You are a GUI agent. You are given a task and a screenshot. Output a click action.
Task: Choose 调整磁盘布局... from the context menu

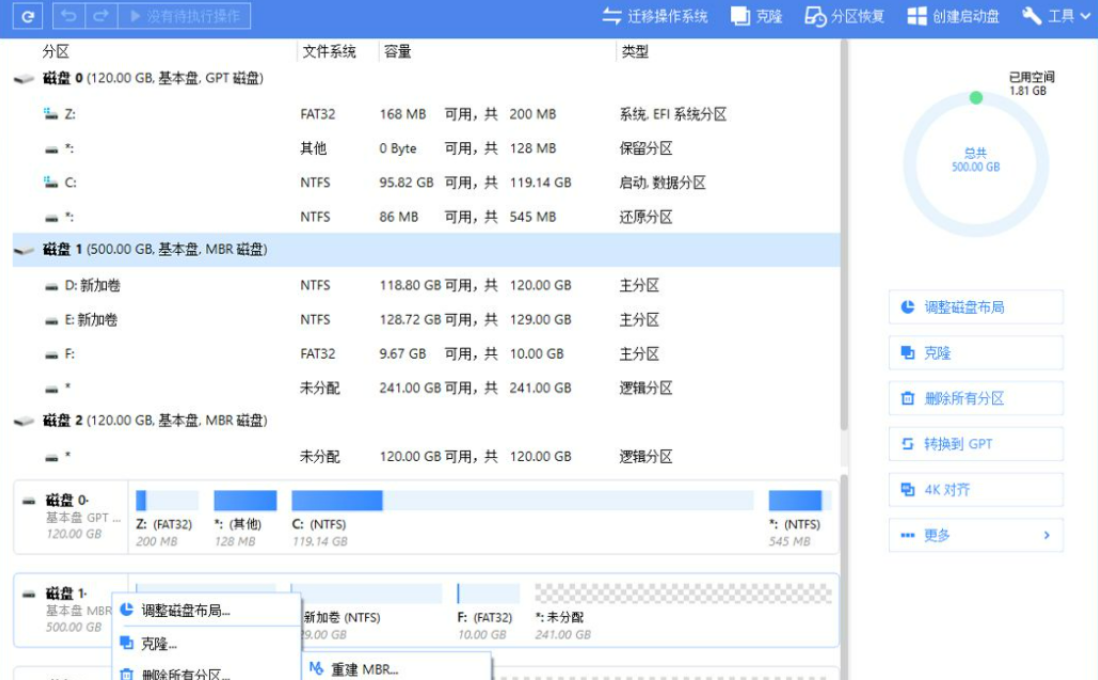click(186, 610)
